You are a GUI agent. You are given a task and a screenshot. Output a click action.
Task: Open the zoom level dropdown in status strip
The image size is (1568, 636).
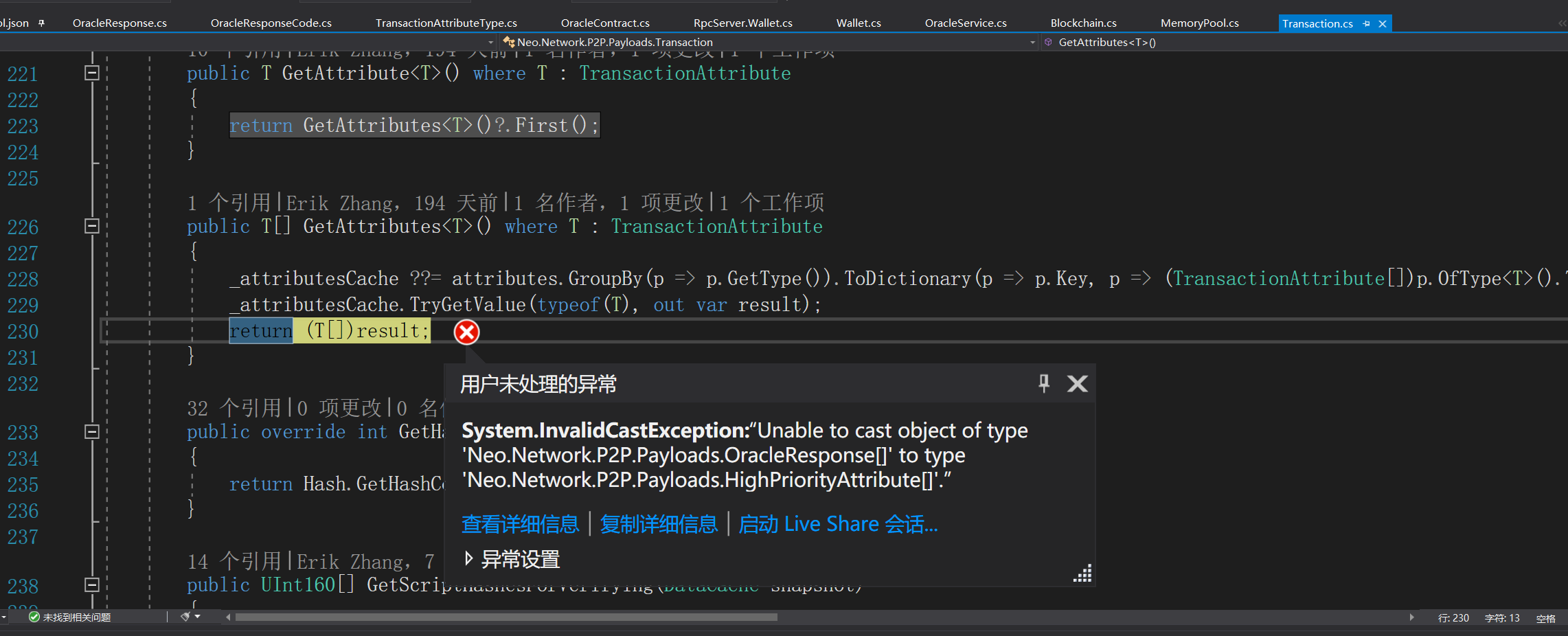click(x=3, y=617)
